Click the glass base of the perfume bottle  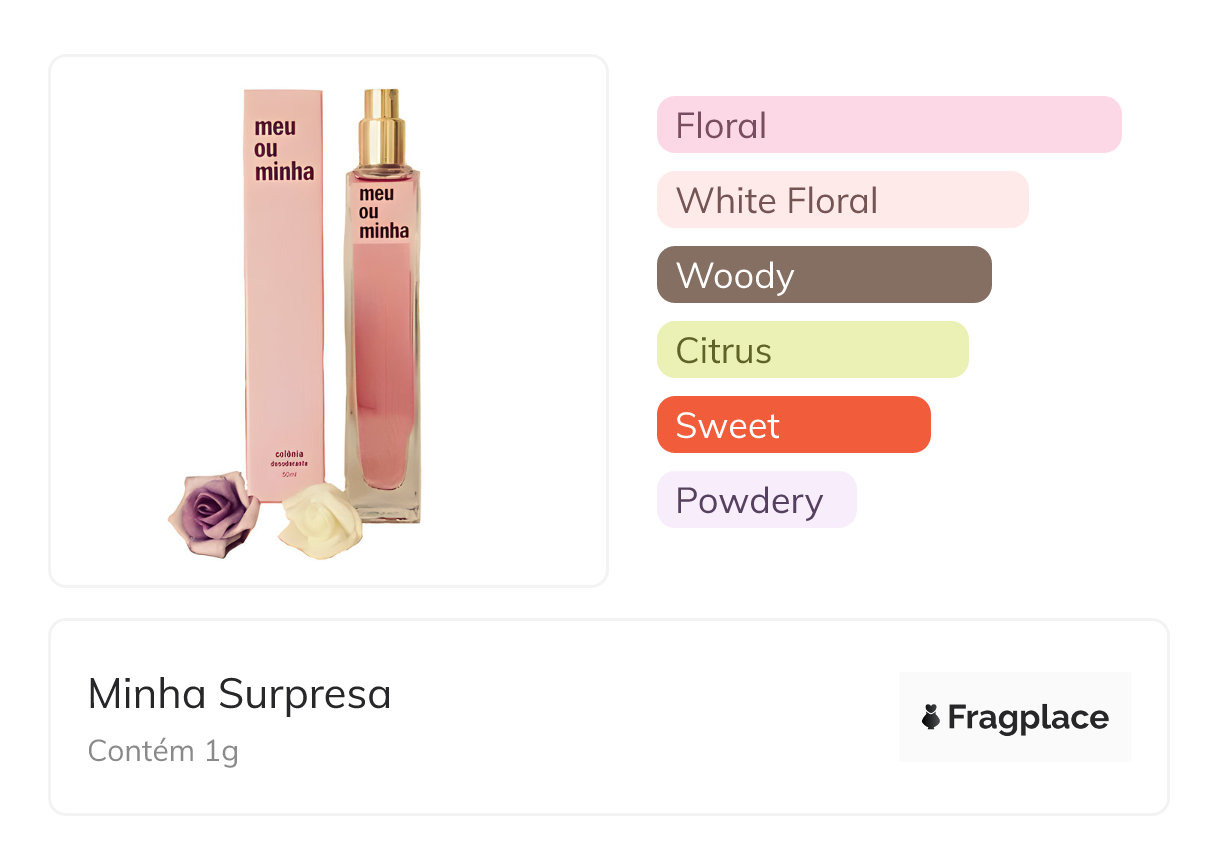point(384,505)
